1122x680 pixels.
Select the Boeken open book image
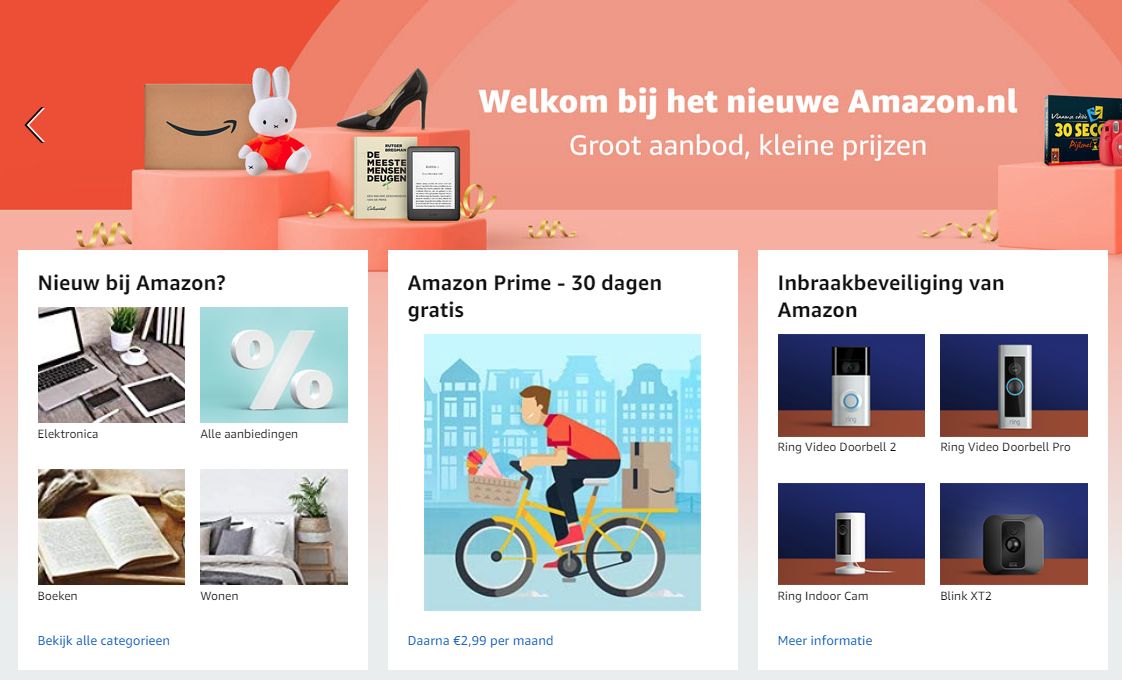111,527
